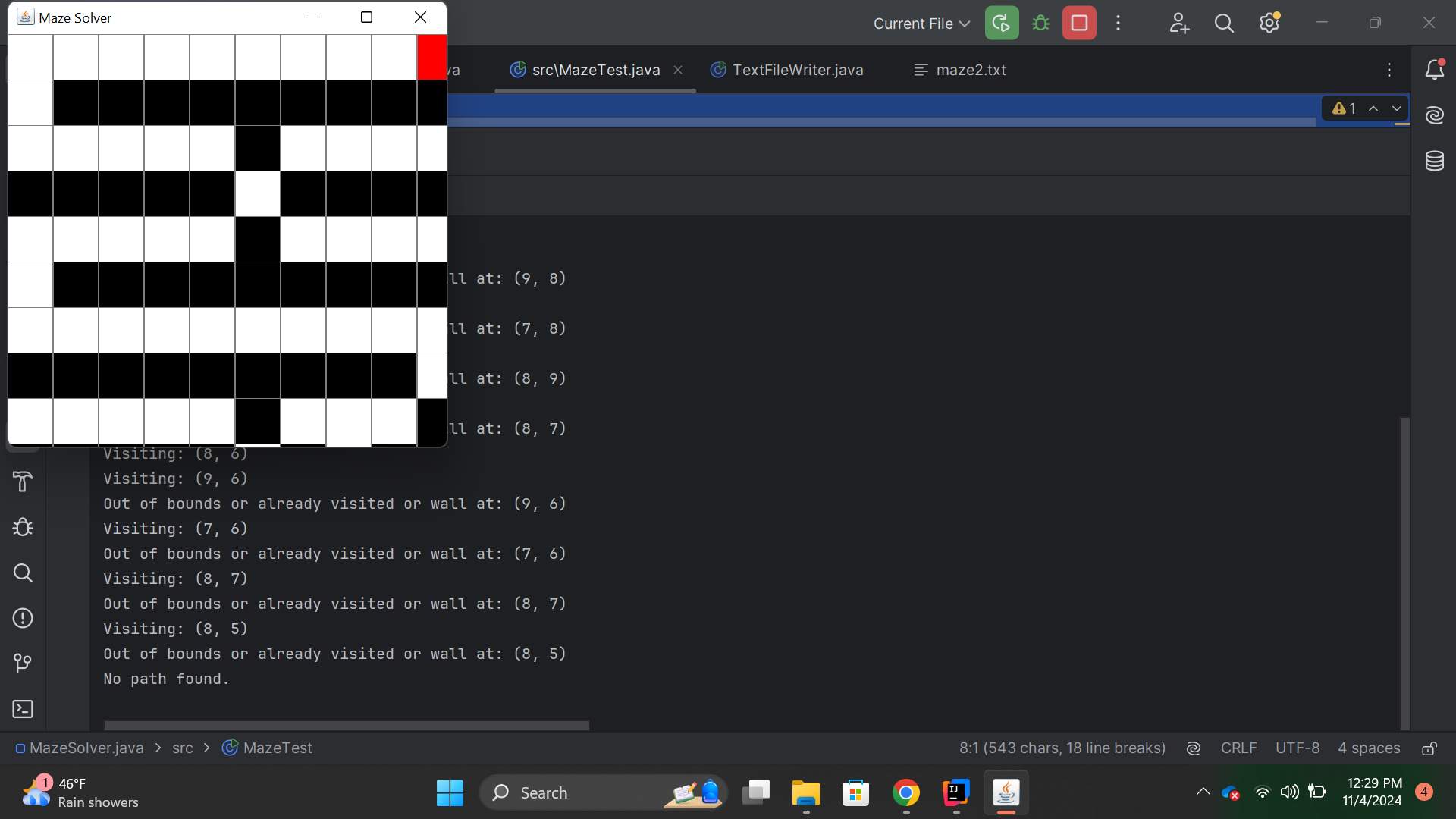Image resolution: width=1456 pixels, height=819 pixels.
Task: Open the Debug tool window
Action: 23,527
